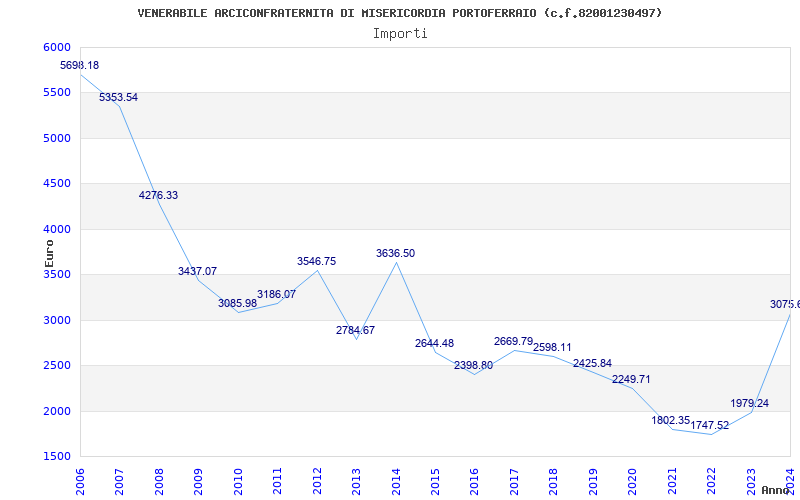Select the 3636.50 peak label
Screen dimensions: 800x500
(x=395, y=253)
